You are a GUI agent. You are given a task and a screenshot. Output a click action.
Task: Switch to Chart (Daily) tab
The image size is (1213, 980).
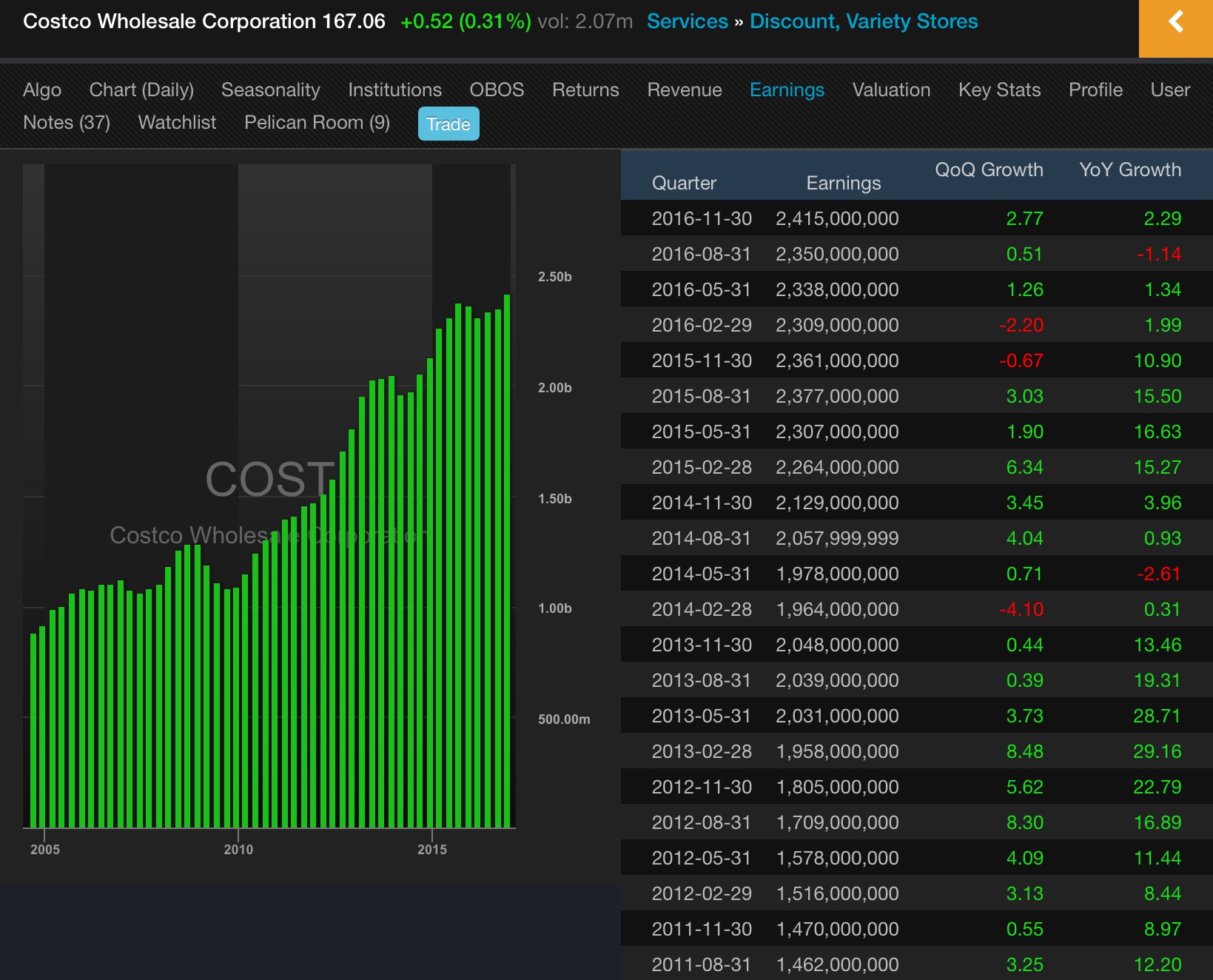pyautogui.click(x=141, y=90)
